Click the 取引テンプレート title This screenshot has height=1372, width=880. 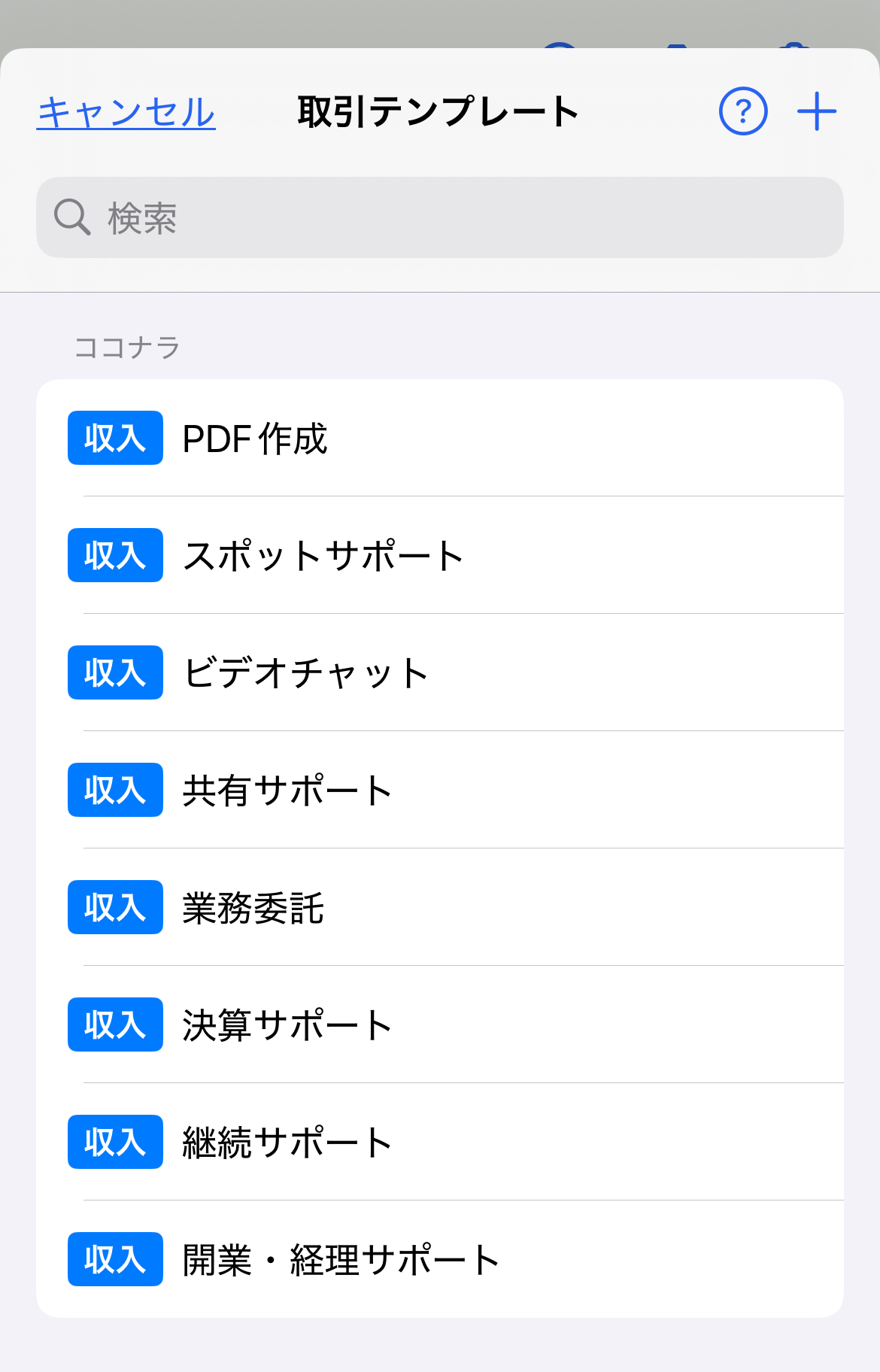438,112
